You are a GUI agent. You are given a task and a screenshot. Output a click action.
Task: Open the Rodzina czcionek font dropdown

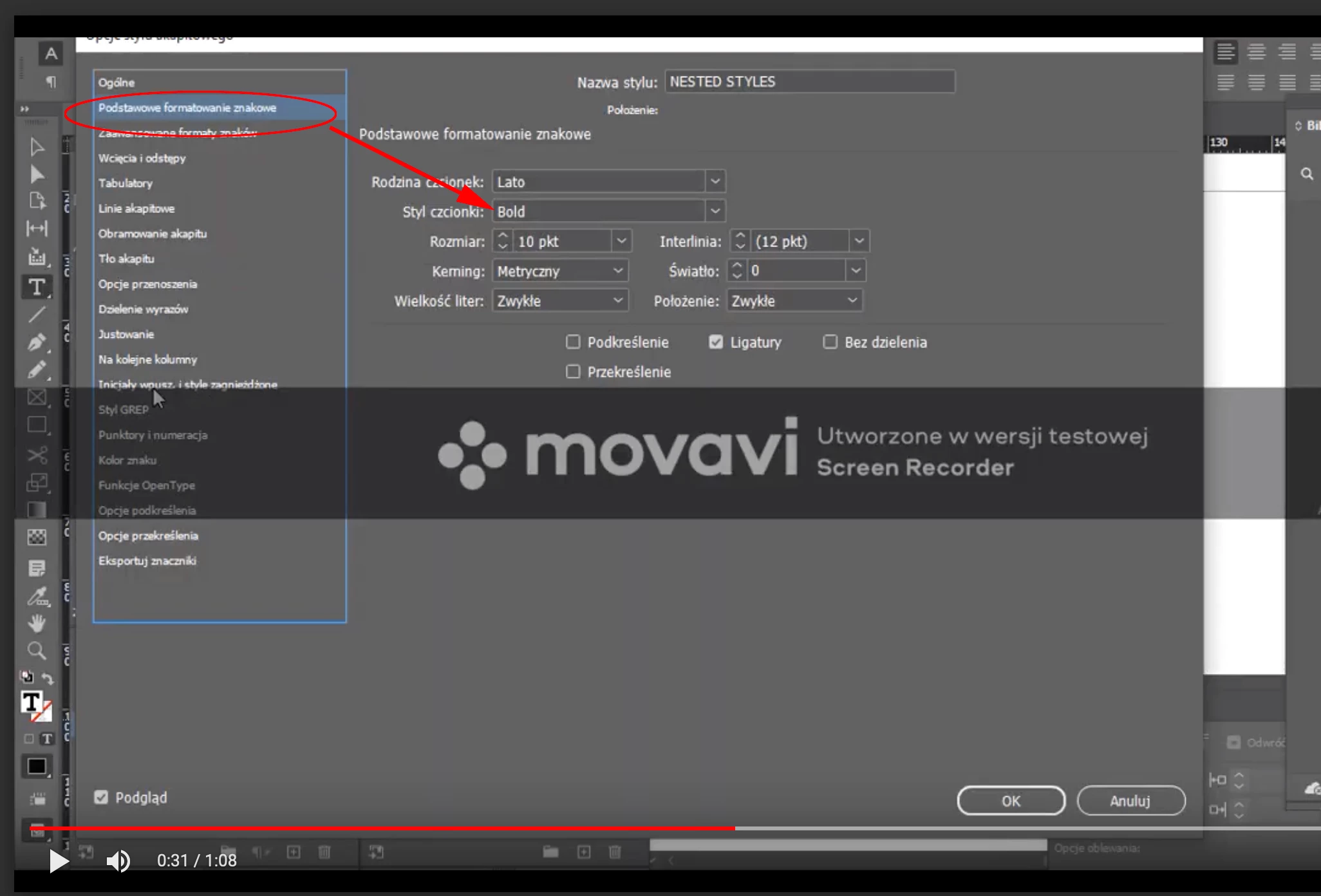(715, 182)
